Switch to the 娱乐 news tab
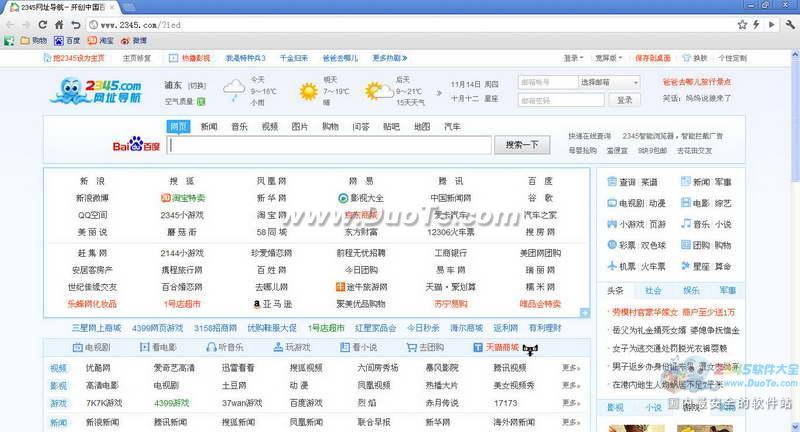800x432 pixels. point(691,290)
